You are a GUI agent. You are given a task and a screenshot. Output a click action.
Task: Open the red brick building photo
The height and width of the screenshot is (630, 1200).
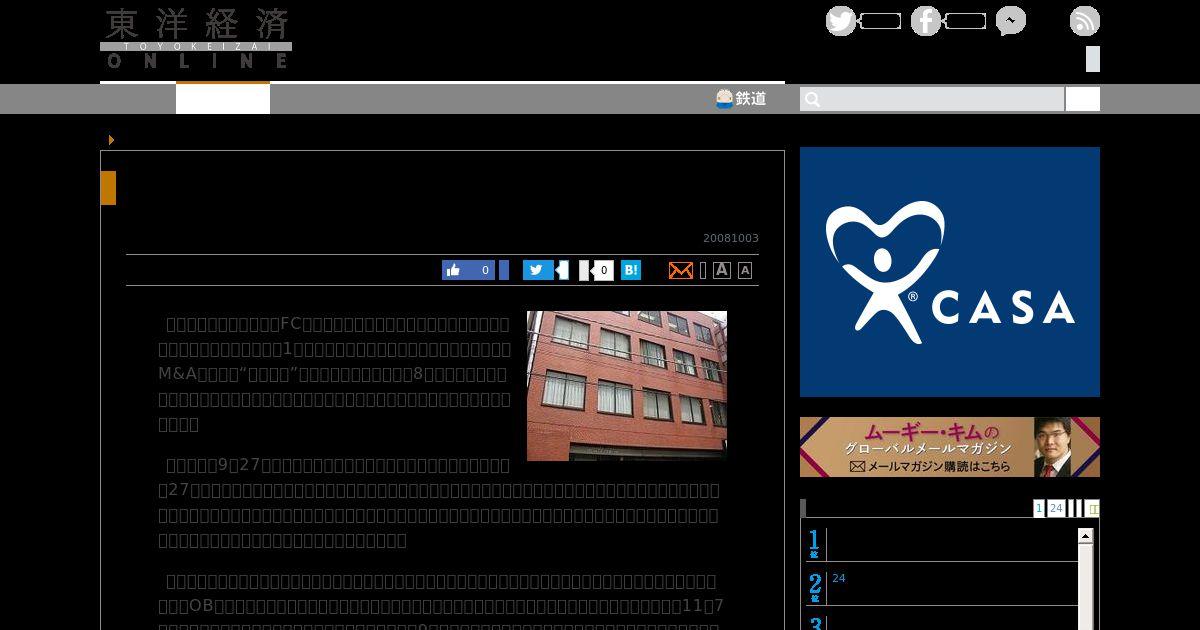point(627,386)
